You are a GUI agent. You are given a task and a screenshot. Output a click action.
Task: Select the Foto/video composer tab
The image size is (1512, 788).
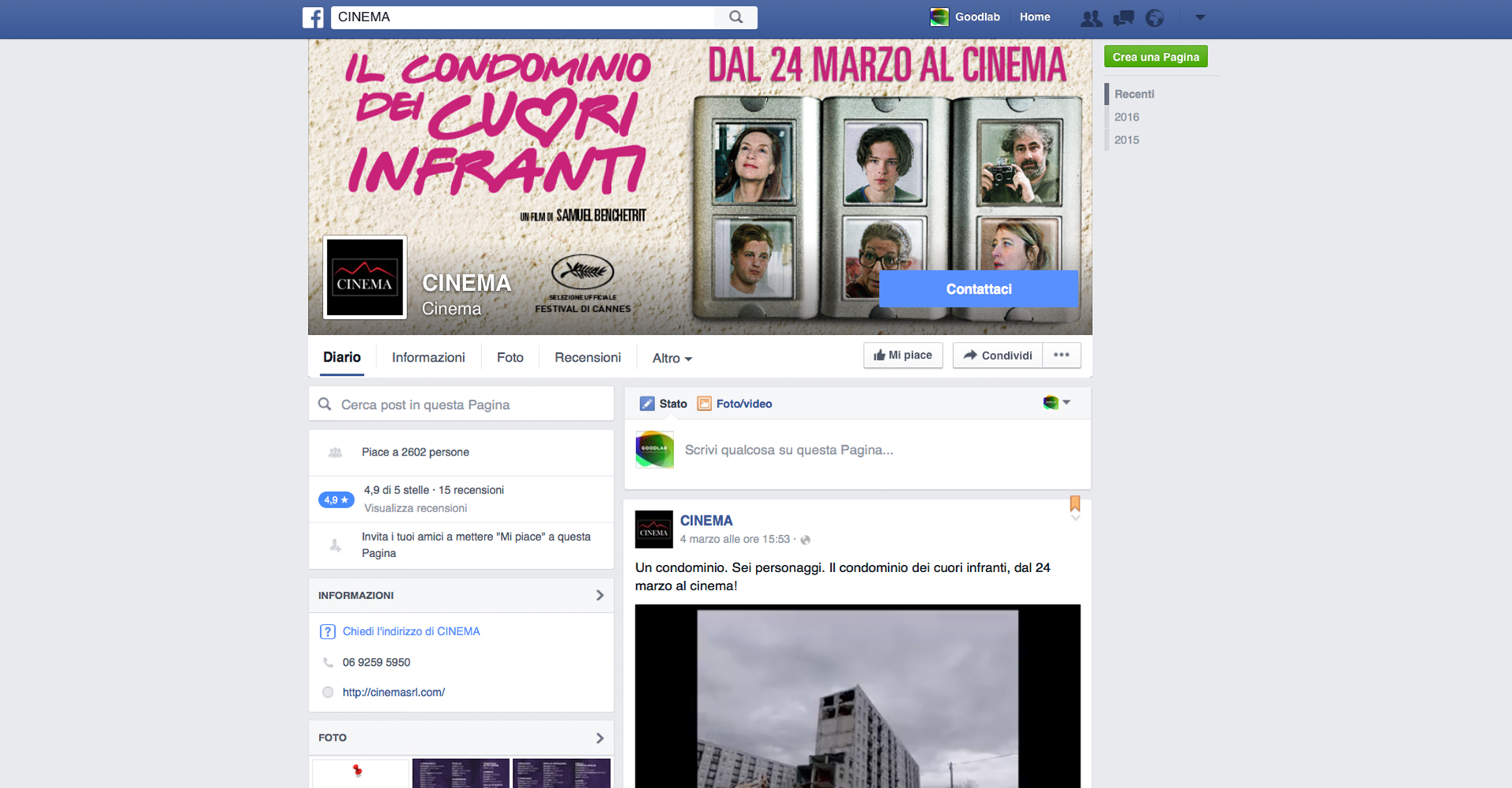tap(744, 403)
